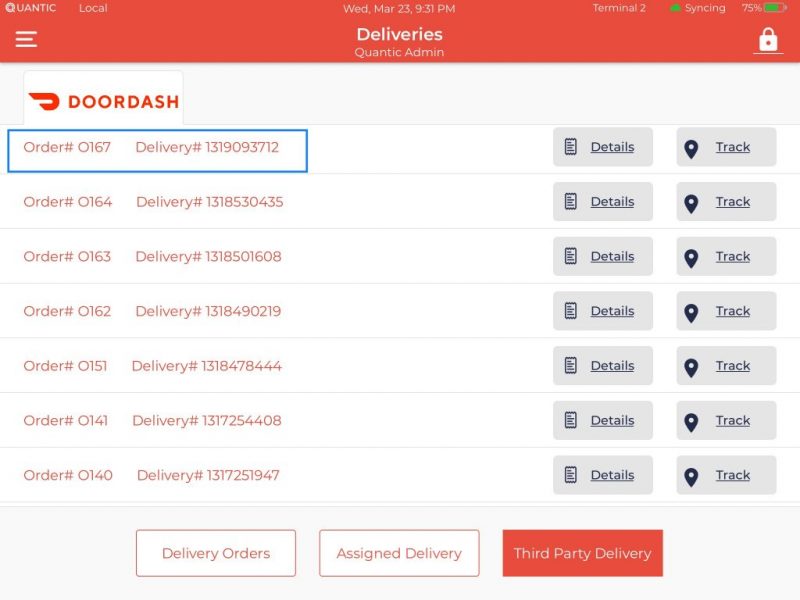Click the map pin icon for Order O151

[x=691, y=365]
